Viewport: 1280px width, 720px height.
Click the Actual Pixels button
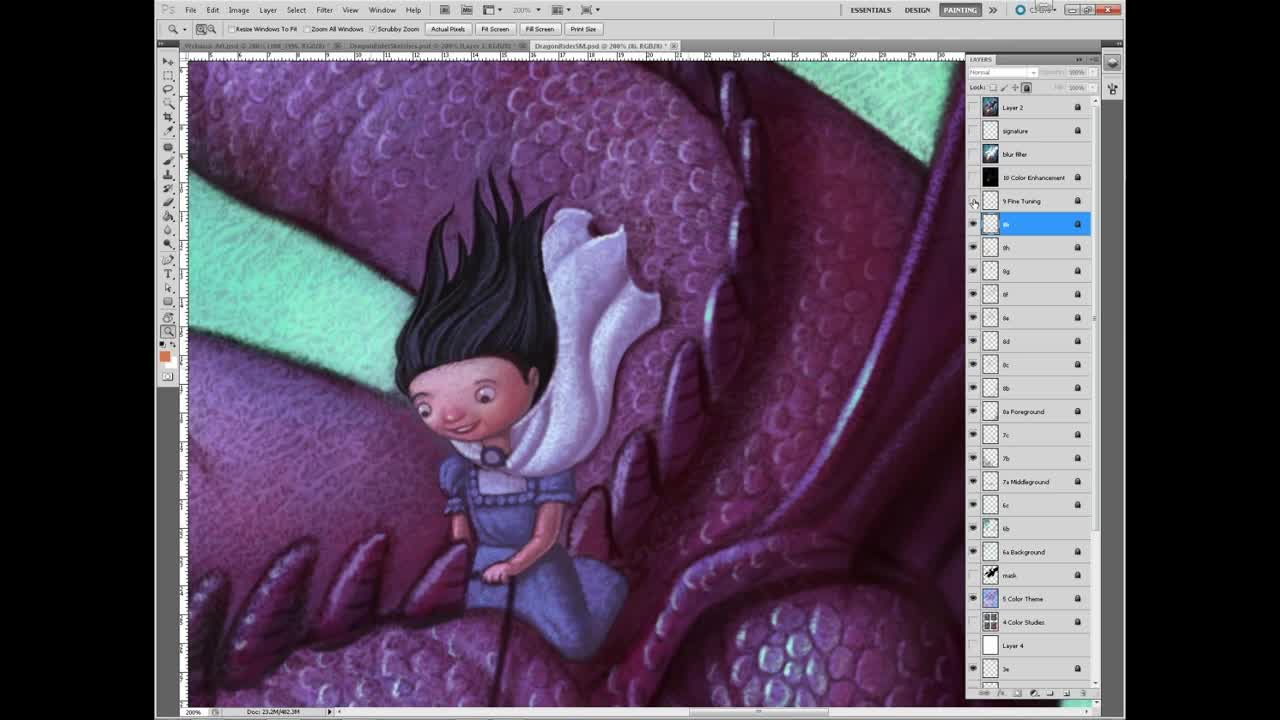tap(448, 29)
